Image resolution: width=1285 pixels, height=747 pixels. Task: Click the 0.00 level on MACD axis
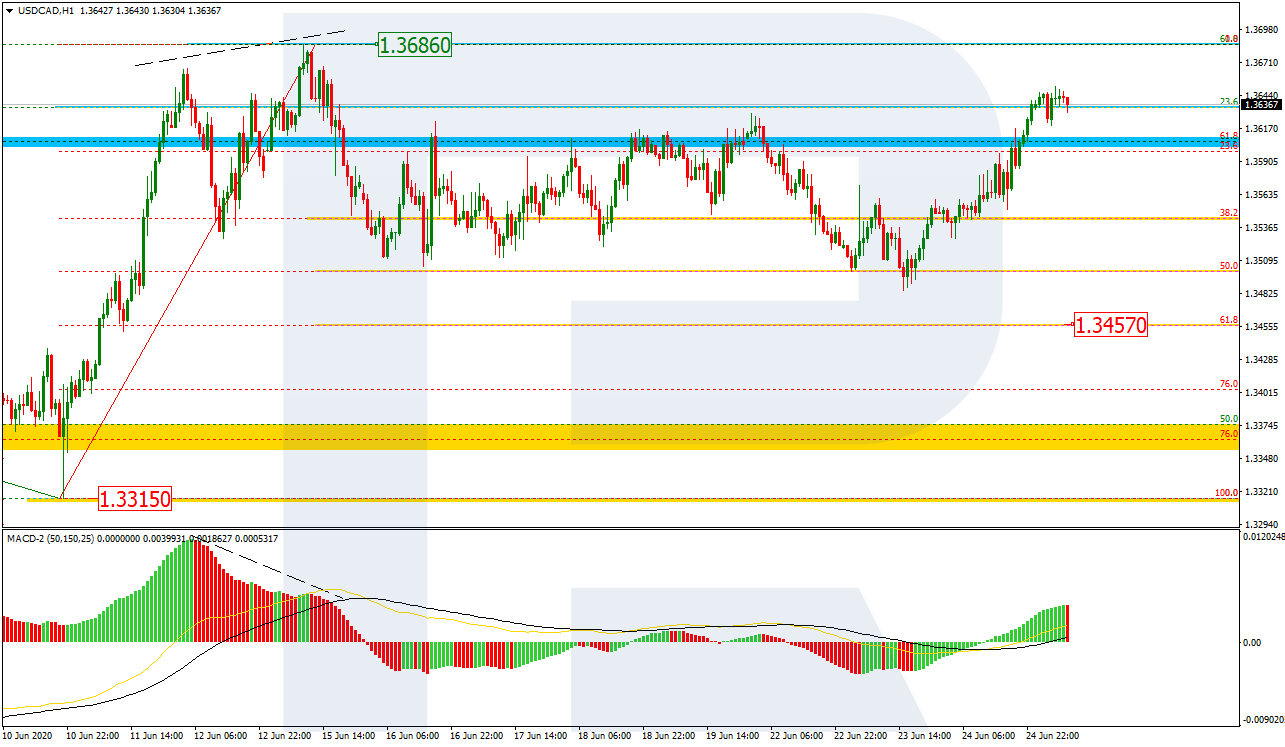point(1251,642)
